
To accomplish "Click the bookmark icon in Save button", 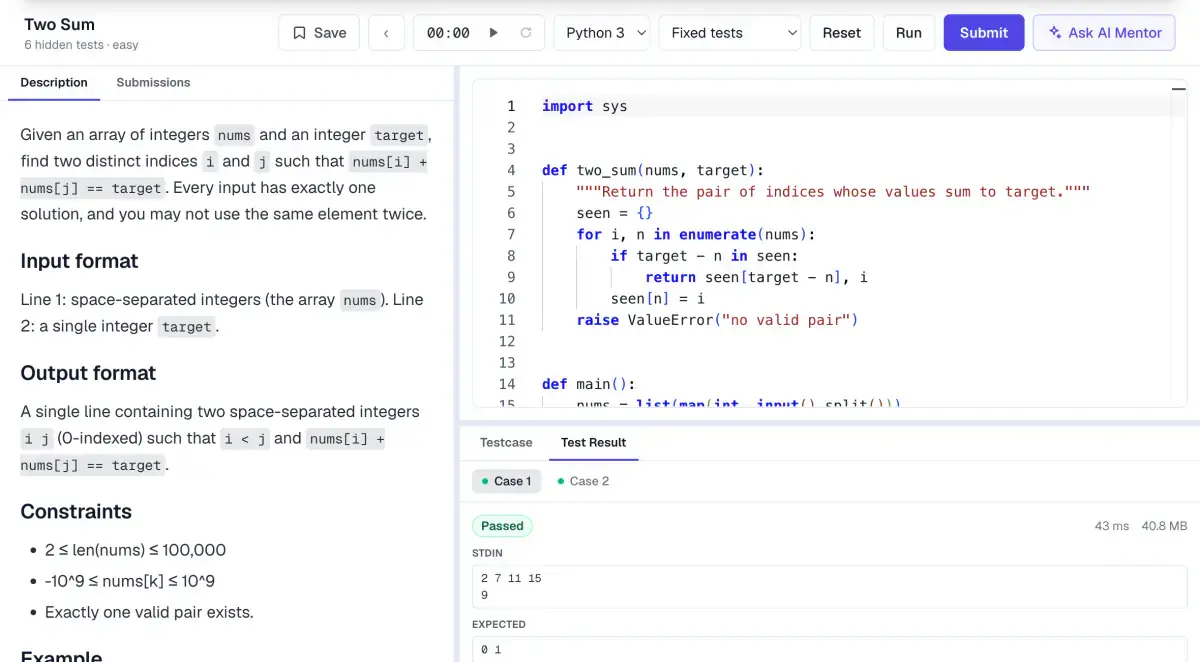I will point(299,33).
